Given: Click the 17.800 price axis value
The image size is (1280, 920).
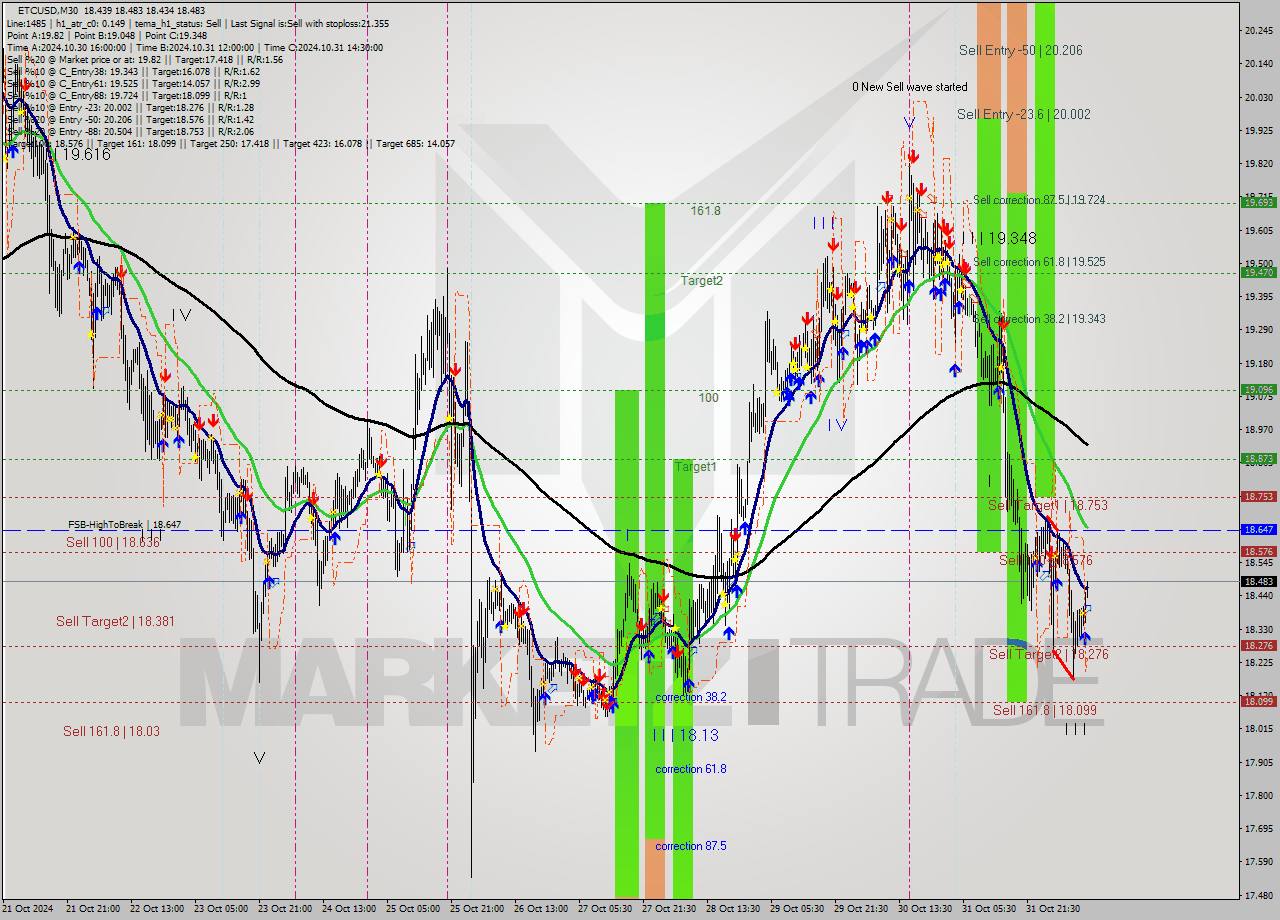Looking at the screenshot, I should (x=1258, y=795).
